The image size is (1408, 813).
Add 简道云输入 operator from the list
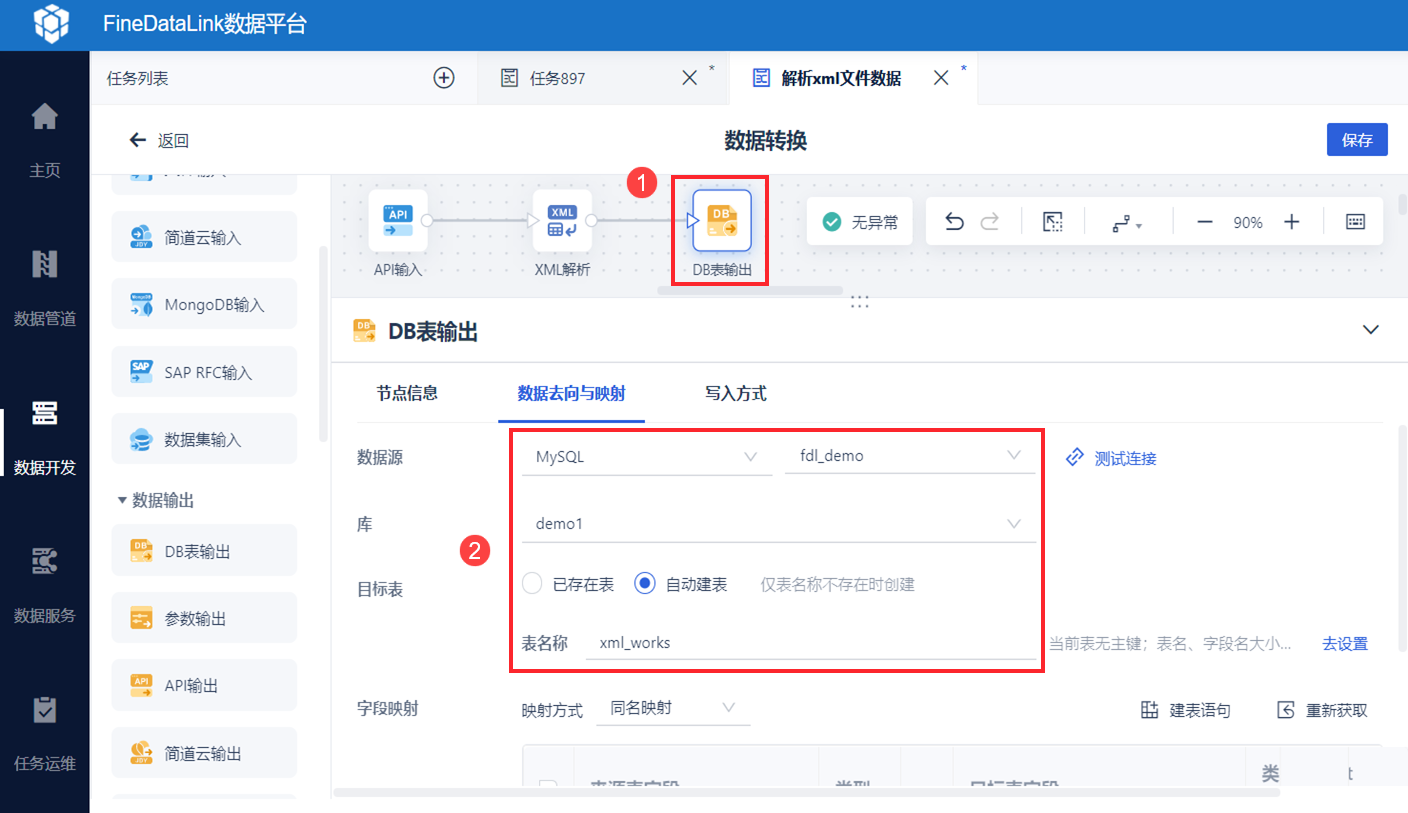[x=204, y=237]
